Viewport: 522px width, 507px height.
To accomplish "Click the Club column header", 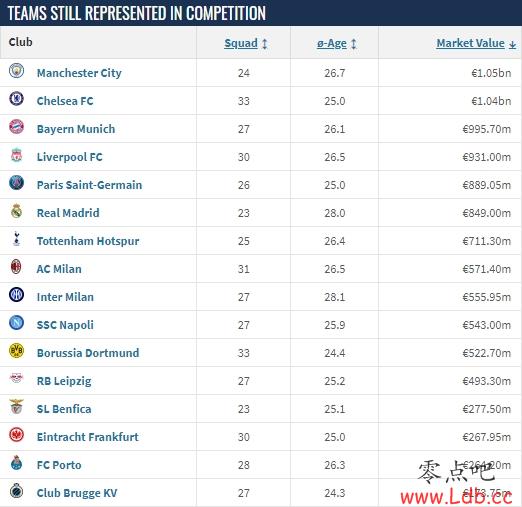I will point(20,42).
